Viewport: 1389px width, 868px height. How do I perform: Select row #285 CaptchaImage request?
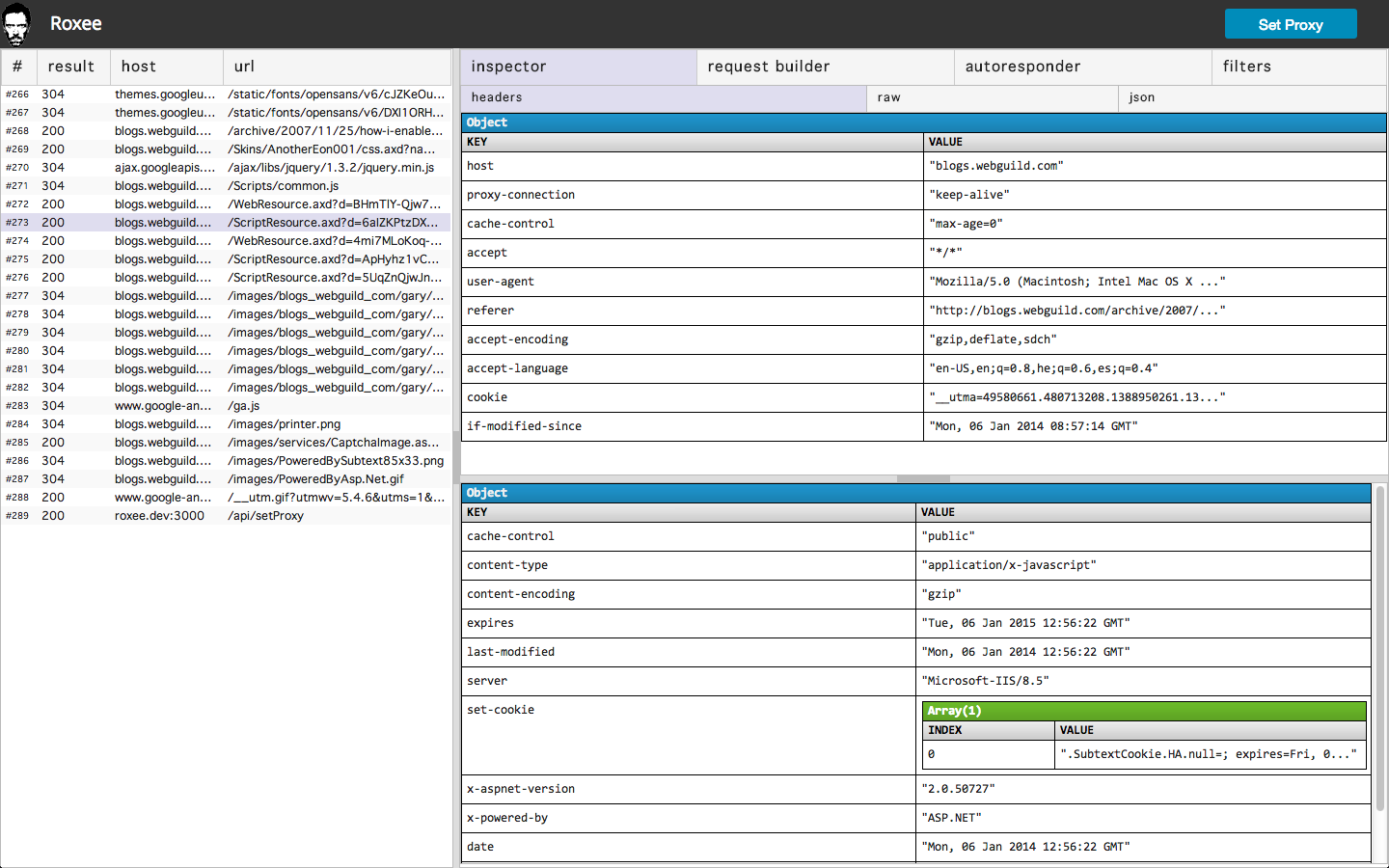click(x=226, y=443)
